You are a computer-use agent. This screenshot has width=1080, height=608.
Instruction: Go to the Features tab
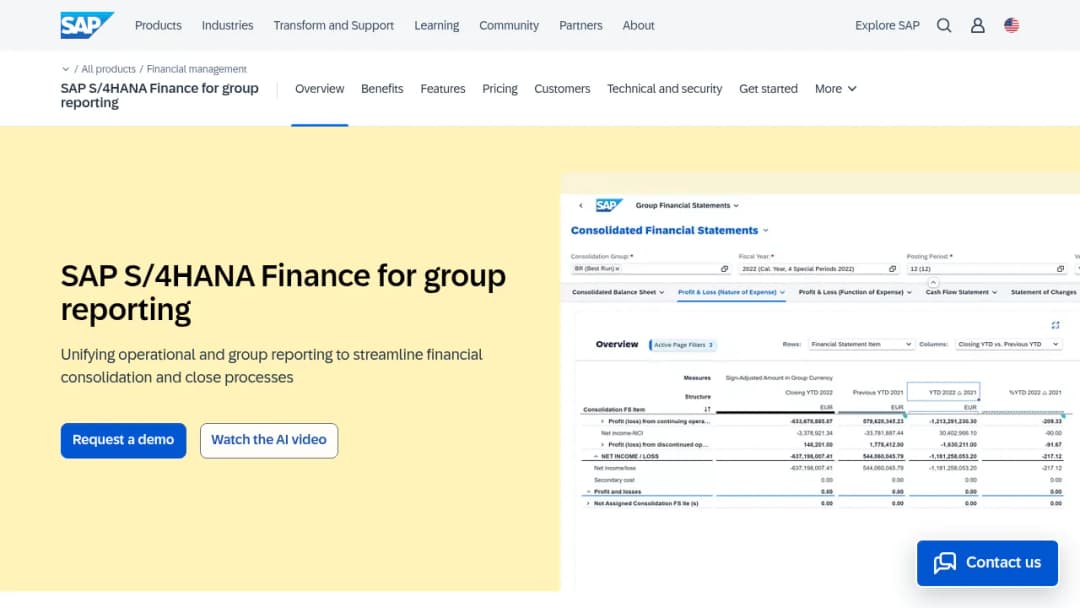point(443,89)
